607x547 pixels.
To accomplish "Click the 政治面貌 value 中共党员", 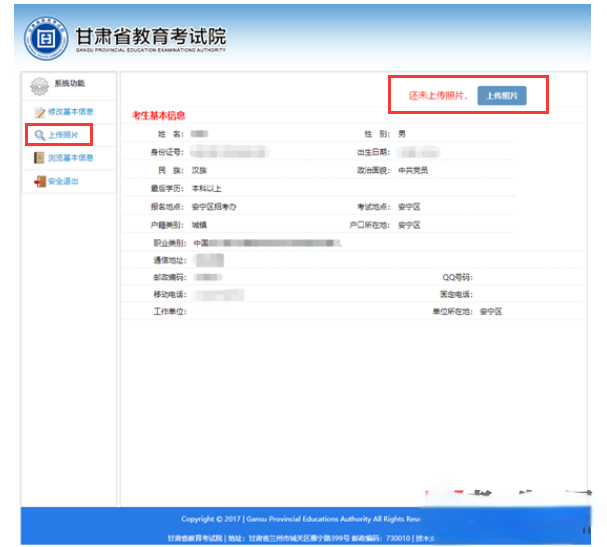I will pos(412,170).
